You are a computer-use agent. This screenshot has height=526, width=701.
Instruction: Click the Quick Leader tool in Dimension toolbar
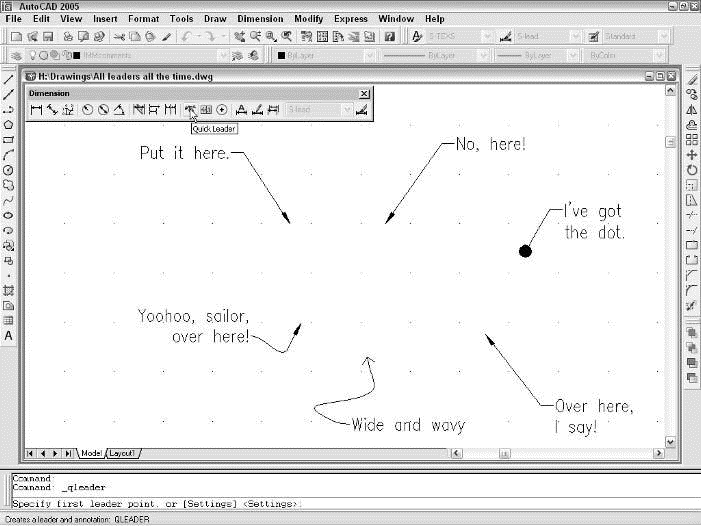coord(190,110)
